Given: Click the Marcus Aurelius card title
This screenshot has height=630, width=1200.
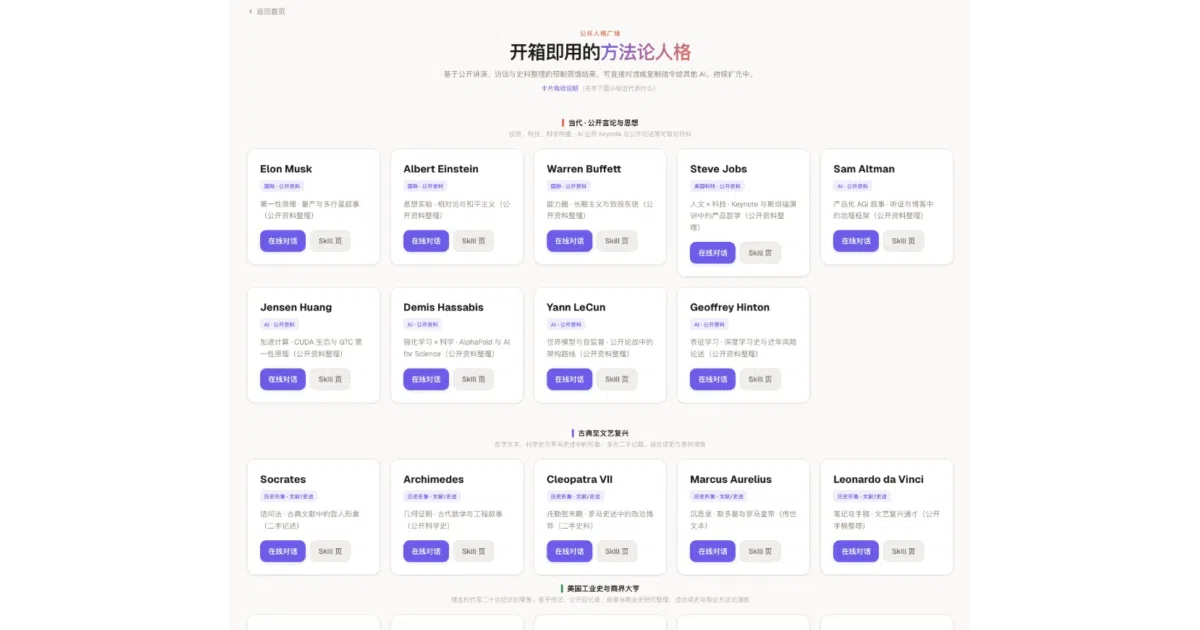Looking at the screenshot, I should [x=731, y=479].
